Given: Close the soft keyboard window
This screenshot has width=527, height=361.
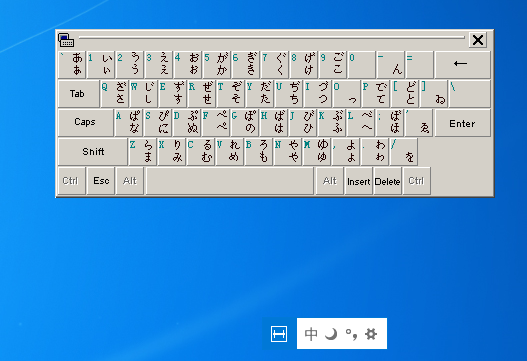Looking at the screenshot, I should pyautogui.click(x=478, y=40).
